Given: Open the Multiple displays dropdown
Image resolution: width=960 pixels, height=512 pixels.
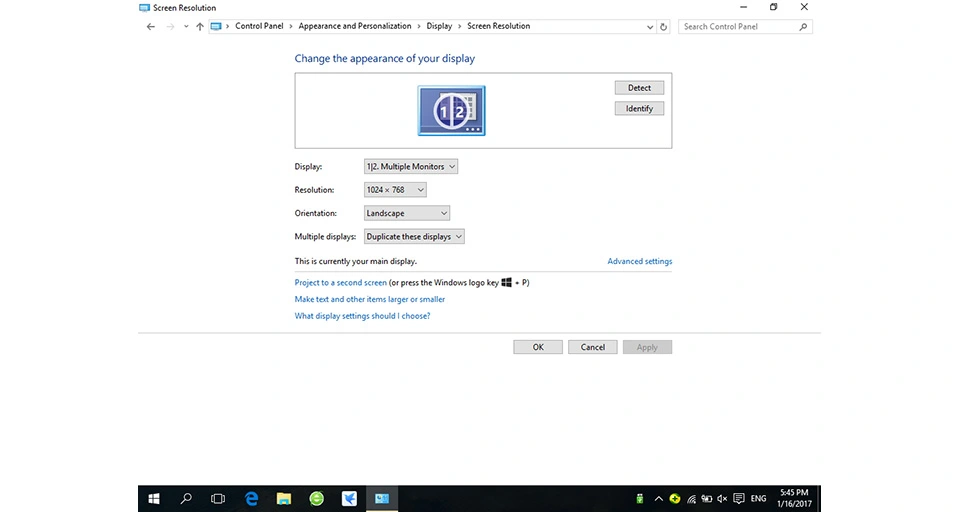Looking at the screenshot, I should coord(414,236).
